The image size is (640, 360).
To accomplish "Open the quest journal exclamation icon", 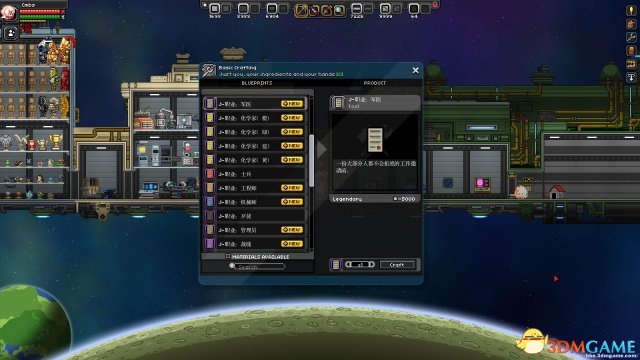I will point(631,11).
